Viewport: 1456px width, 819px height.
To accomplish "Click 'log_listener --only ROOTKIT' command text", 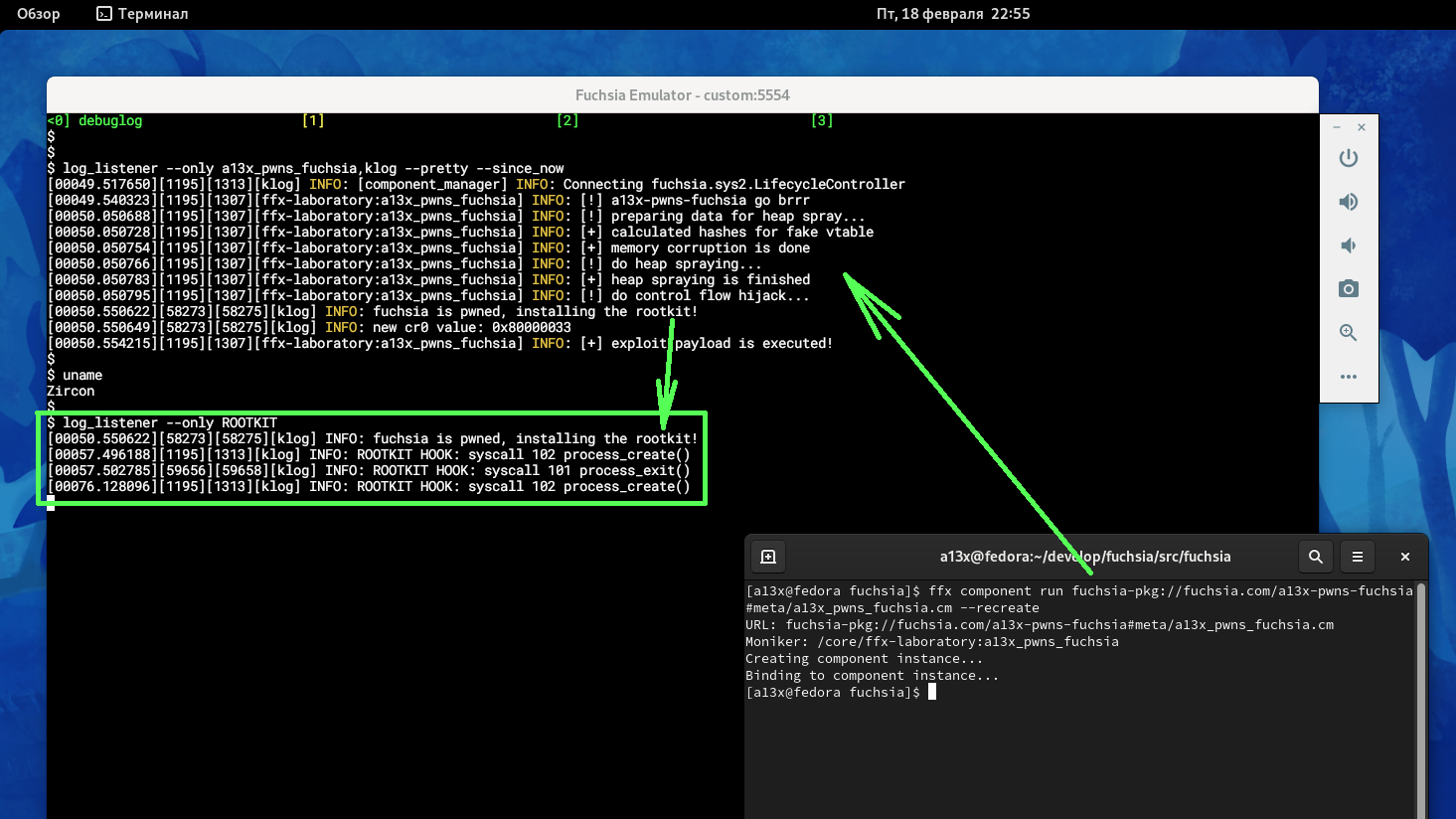I will (170, 422).
